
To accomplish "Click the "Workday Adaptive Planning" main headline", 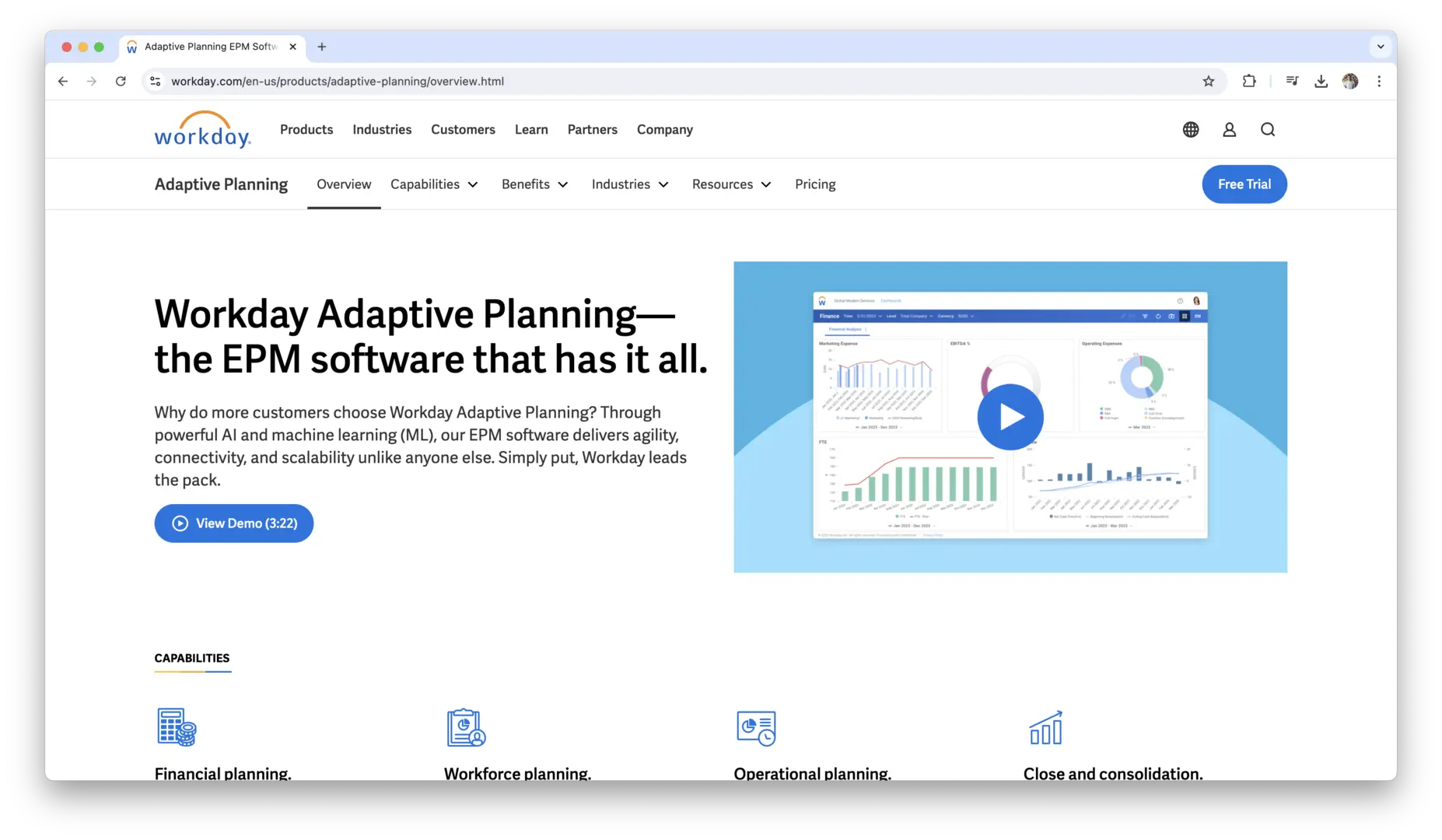I will point(431,336).
